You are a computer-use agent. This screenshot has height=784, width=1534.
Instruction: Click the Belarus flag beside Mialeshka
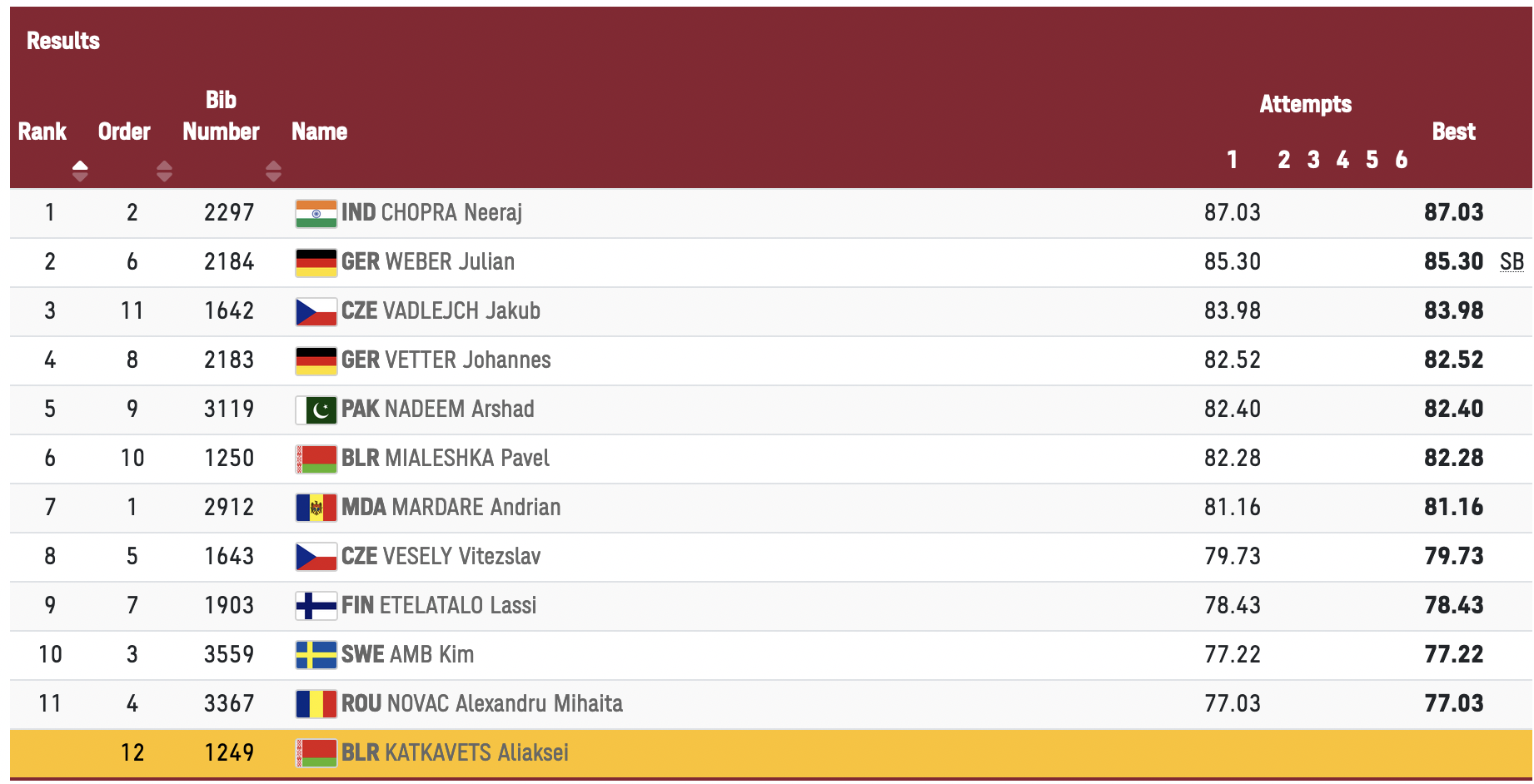[x=316, y=459]
